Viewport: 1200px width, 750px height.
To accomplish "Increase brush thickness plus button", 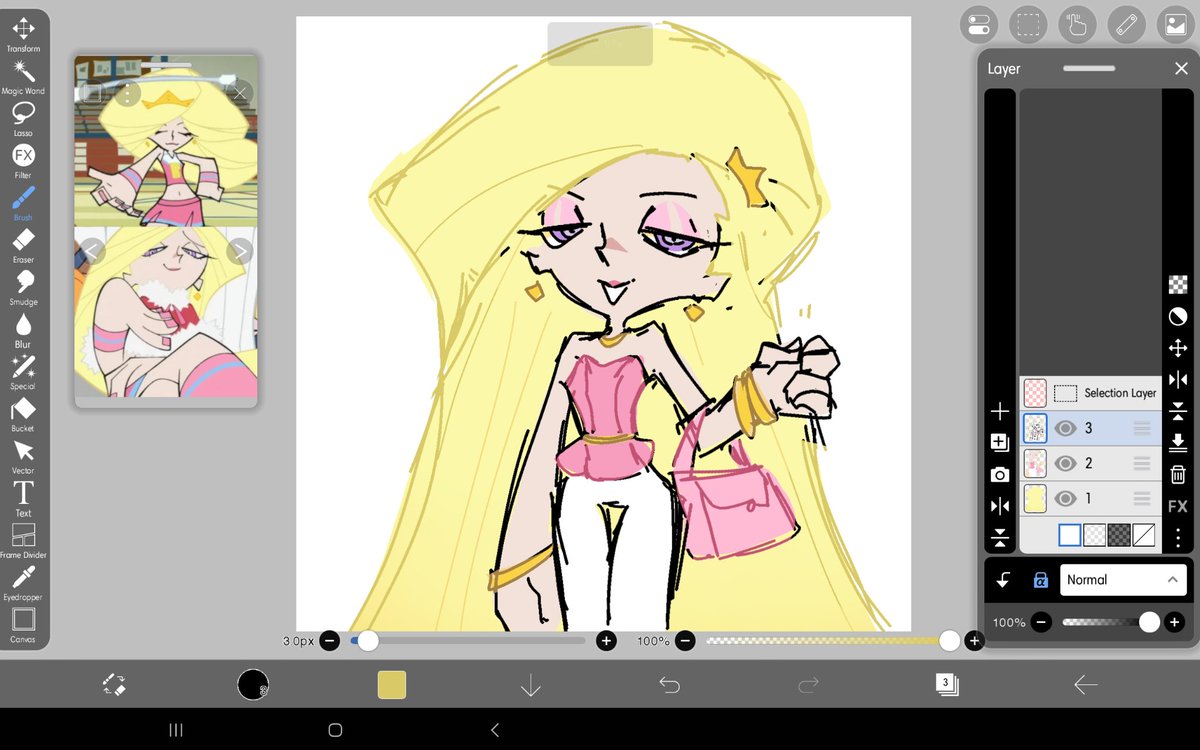I will point(606,641).
